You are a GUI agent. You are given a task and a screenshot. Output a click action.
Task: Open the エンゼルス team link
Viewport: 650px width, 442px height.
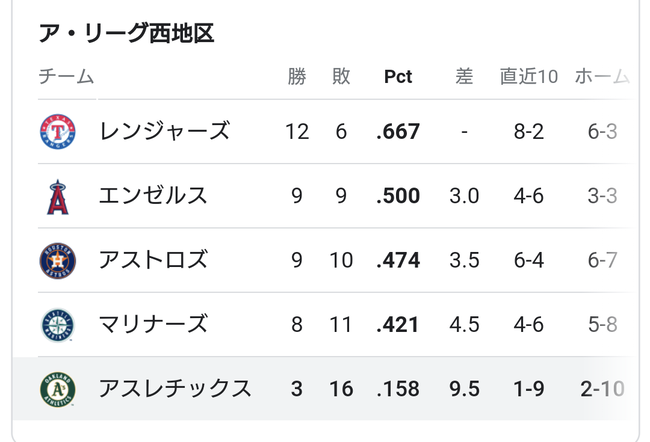click(x=153, y=195)
